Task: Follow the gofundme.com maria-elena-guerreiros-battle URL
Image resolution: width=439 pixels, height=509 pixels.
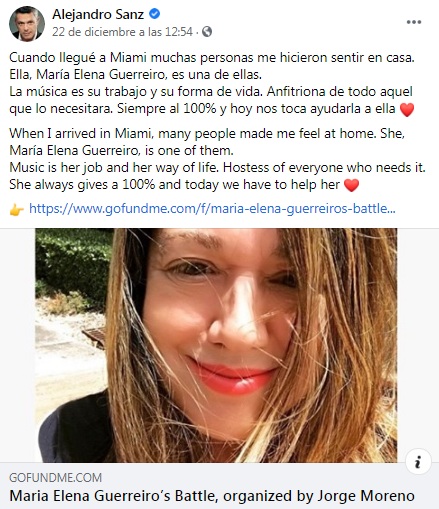Action: (212, 209)
